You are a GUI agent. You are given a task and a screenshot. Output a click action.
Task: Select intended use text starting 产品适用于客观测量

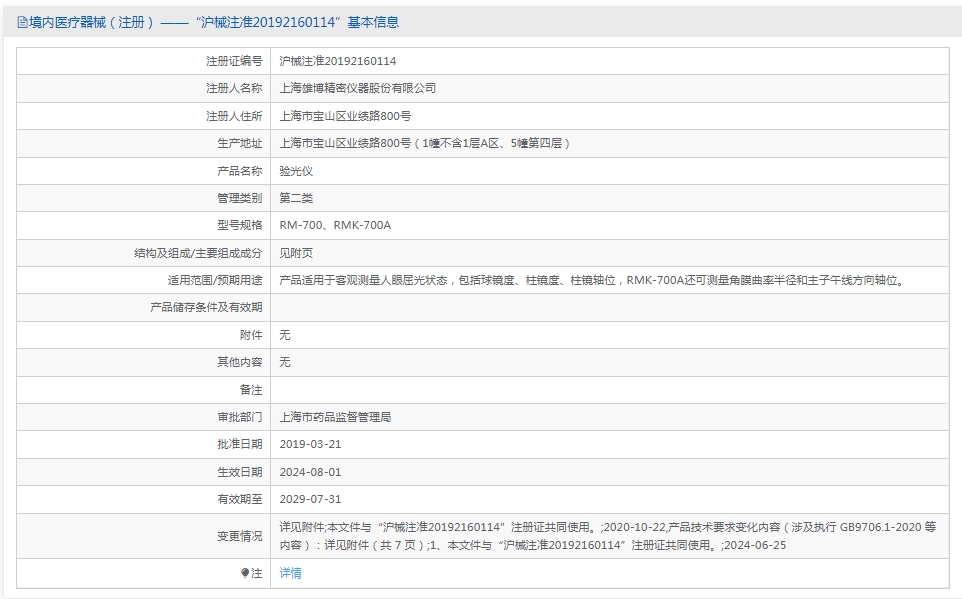click(x=593, y=280)
